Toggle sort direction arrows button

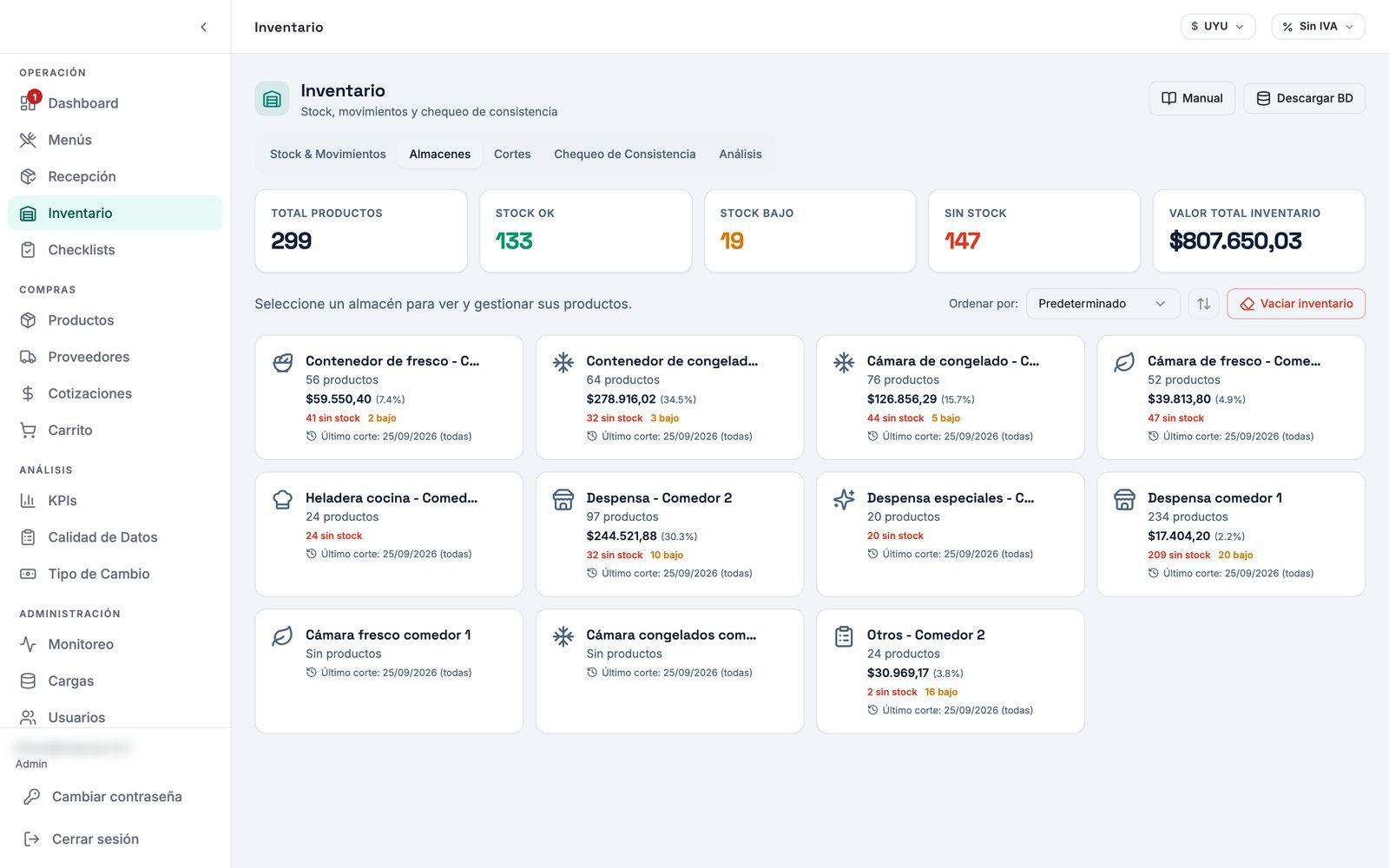pyautogui.click(x=1203, y=304)
